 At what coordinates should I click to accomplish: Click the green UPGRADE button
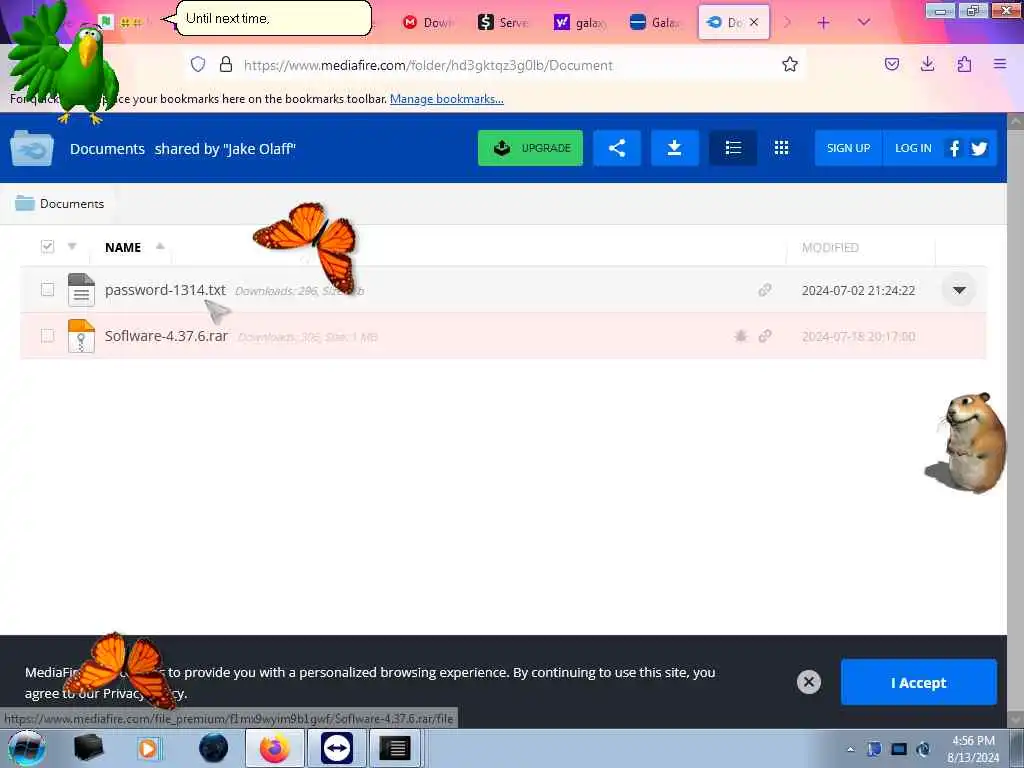530,148
